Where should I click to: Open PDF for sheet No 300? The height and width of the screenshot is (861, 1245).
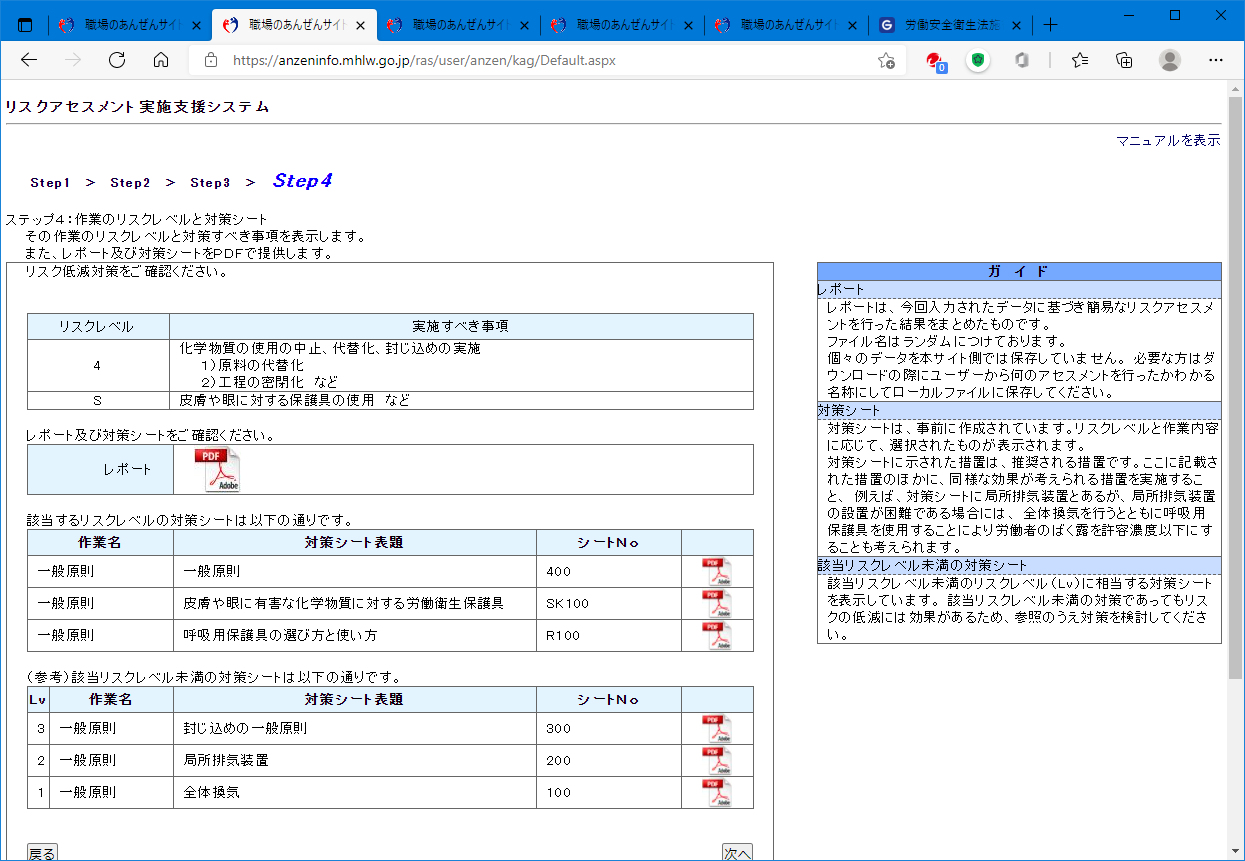(716, 729)
